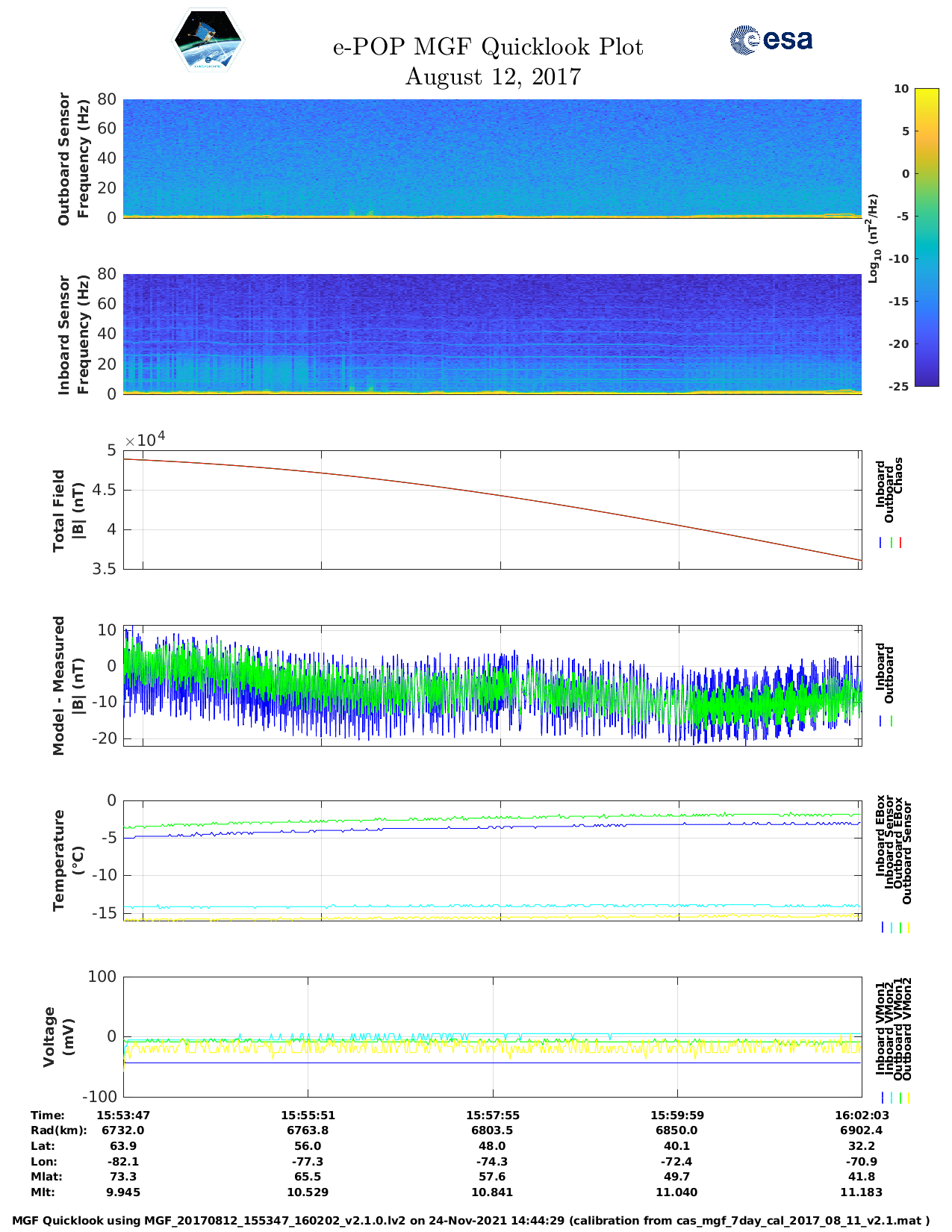952x1232 pixels.
Task: Click inside the Outboard Sensor spectrogram
Action: pyautogui.click(x=492, y=157)
